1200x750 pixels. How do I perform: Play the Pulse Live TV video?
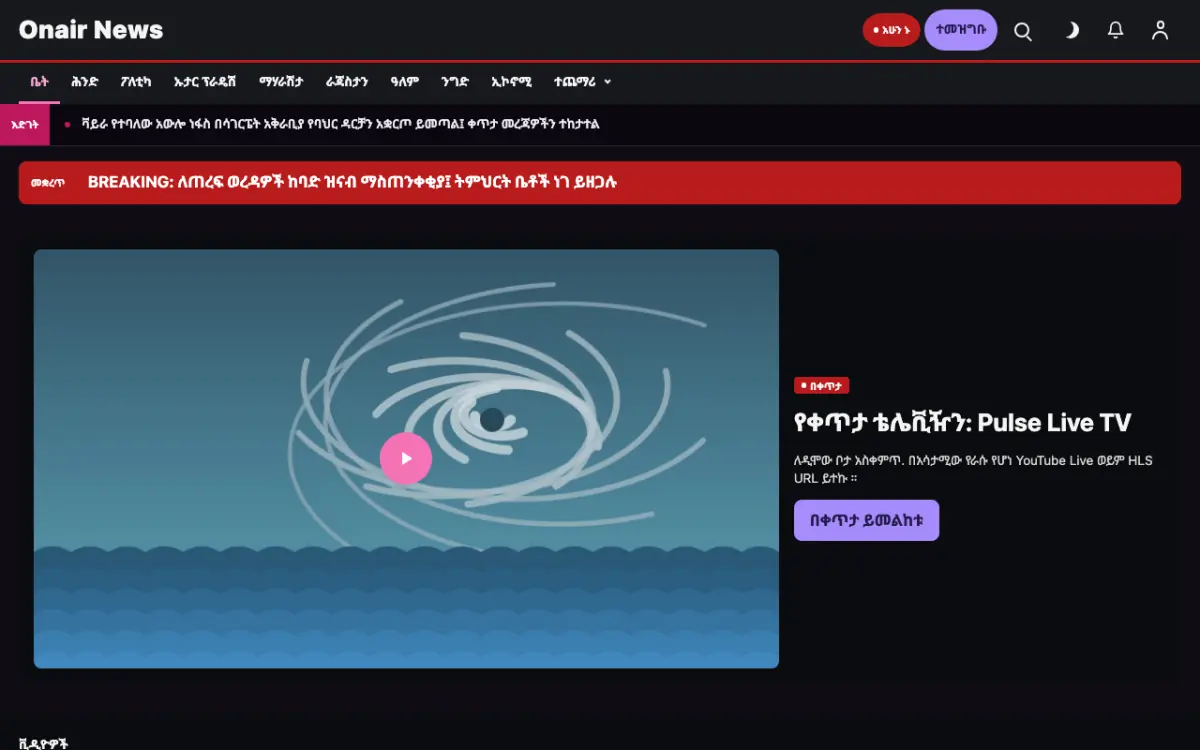pos(406,458)
